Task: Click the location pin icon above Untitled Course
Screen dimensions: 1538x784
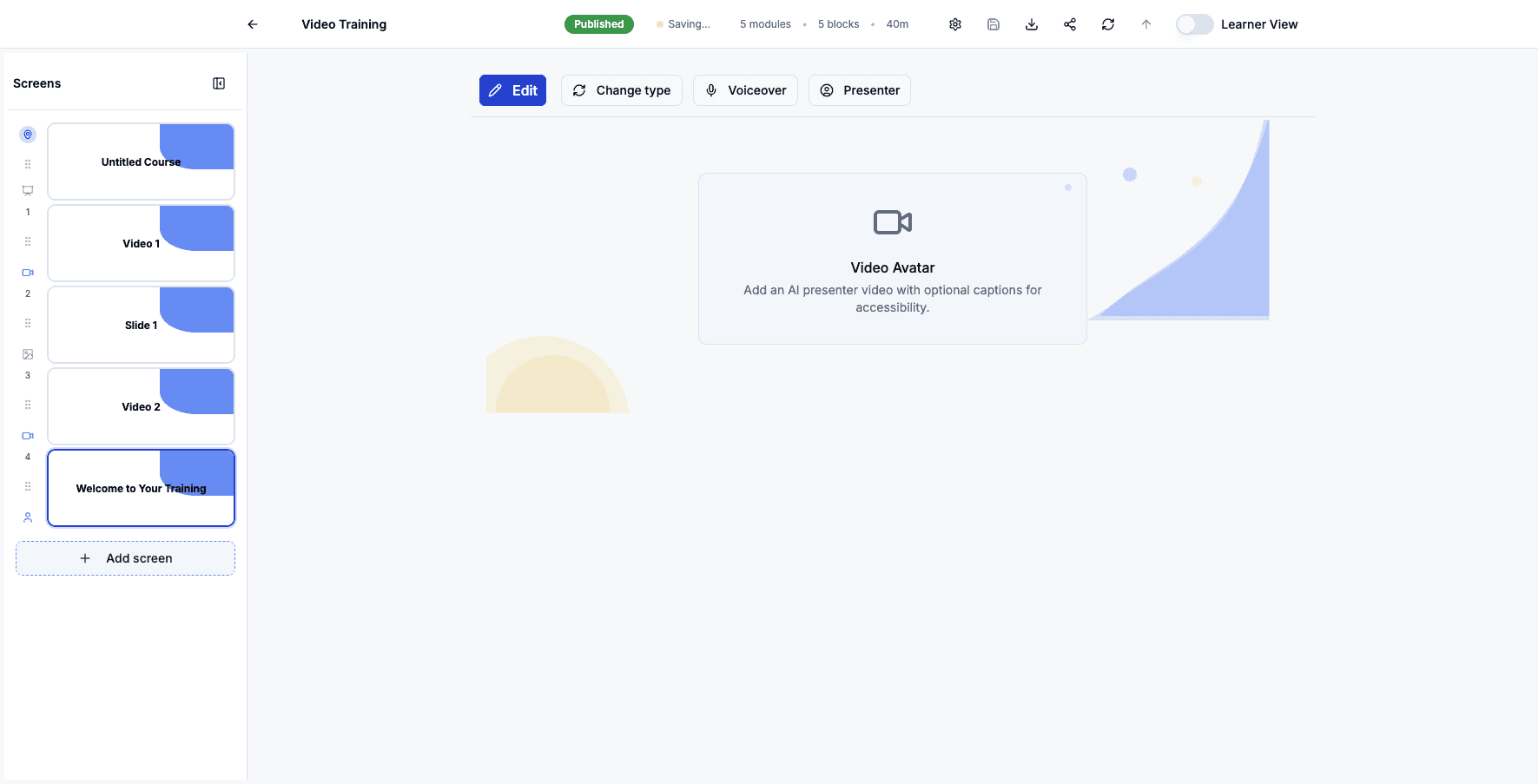Action: 27,135
